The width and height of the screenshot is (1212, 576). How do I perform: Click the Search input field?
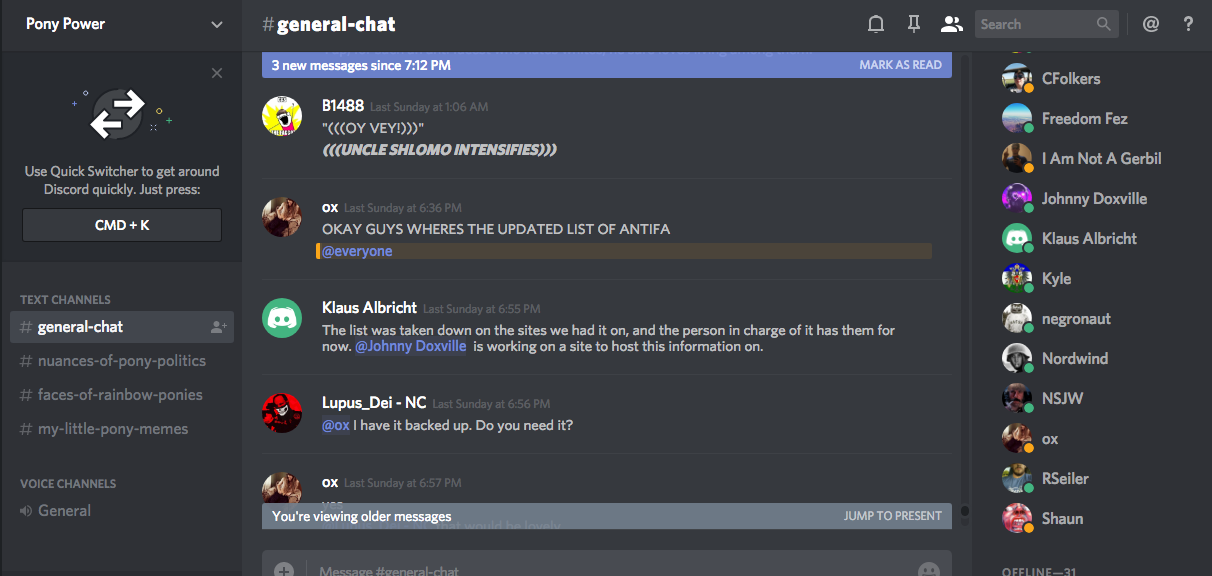(1035, 24)
